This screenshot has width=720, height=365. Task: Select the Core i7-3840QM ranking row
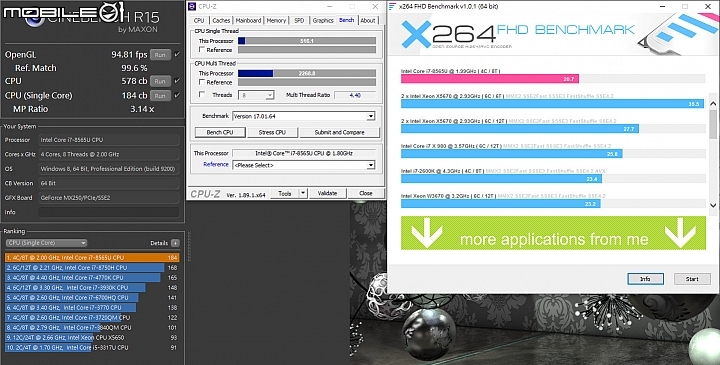(x=92, y=328)
